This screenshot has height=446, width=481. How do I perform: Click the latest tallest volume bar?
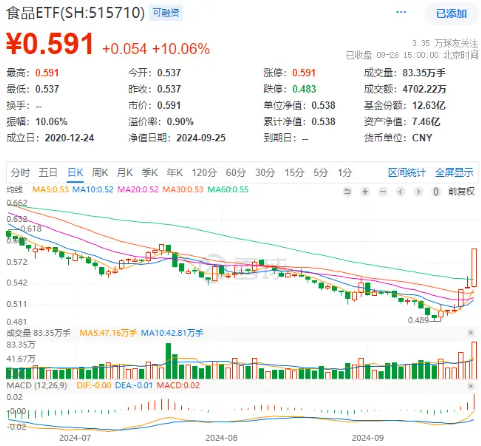(474, 360)
